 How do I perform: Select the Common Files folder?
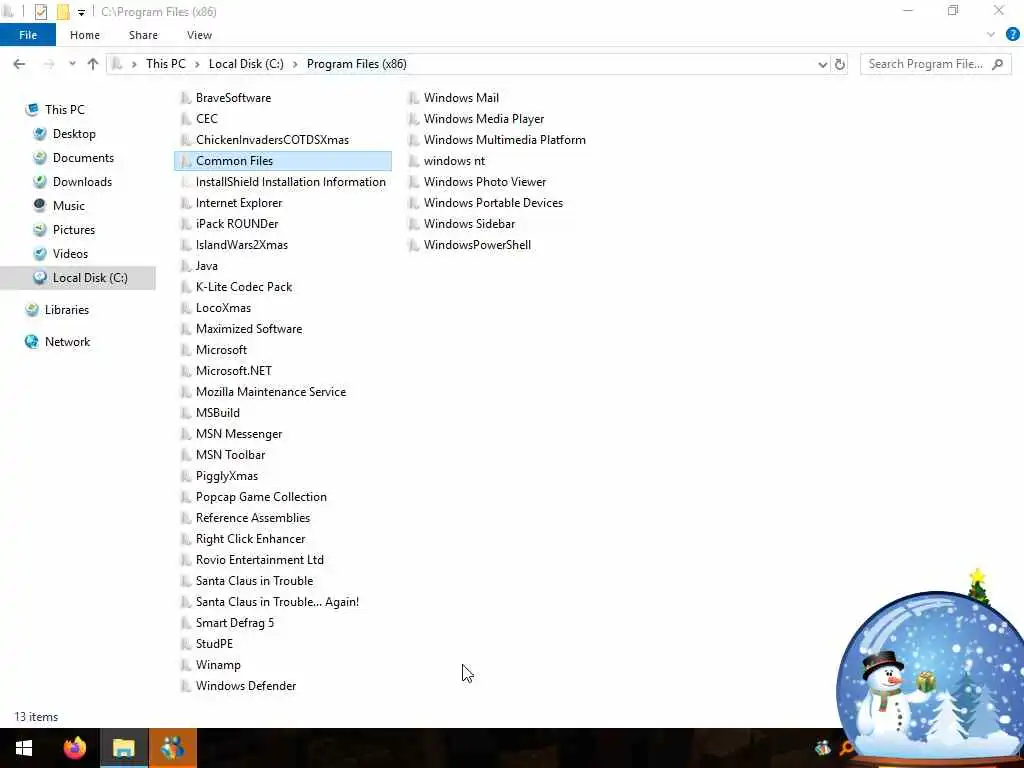pos(283,161)
